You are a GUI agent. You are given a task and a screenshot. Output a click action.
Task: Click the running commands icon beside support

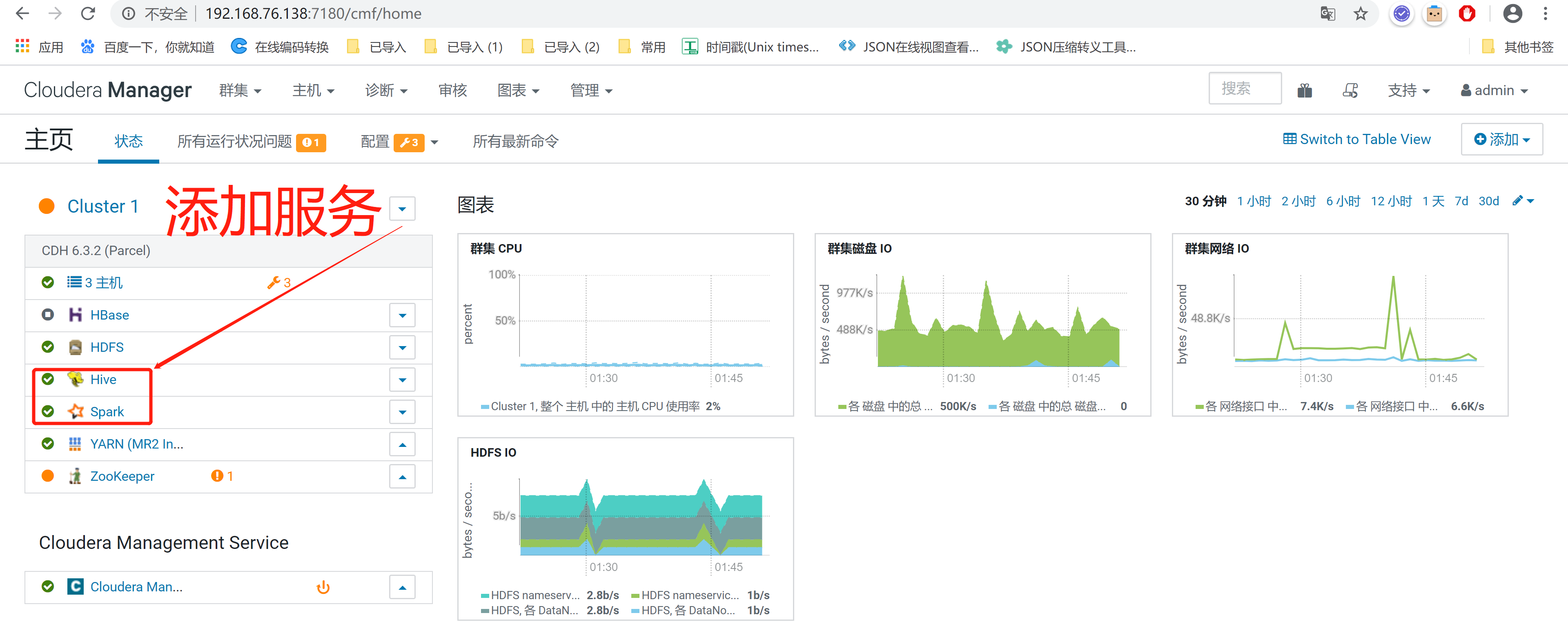click(1350, 91)
